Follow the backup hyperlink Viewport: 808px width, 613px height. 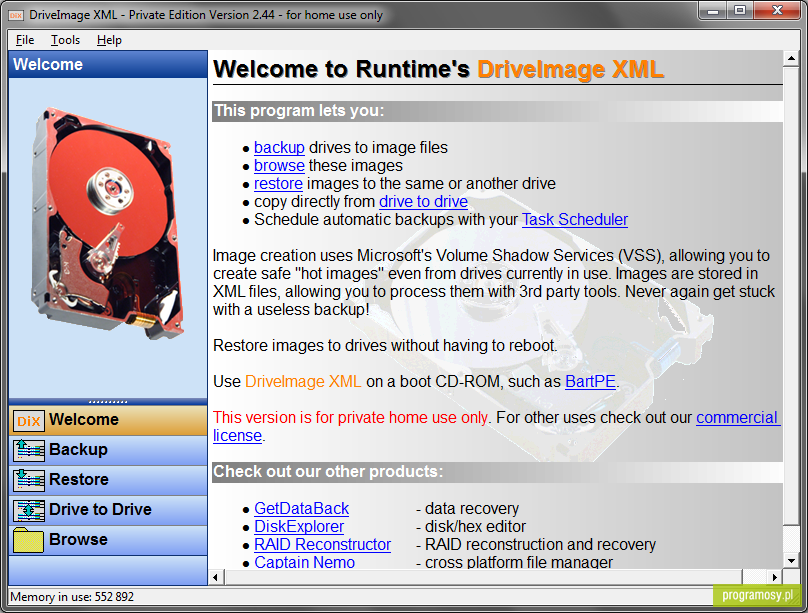click(x=279, y=147)
